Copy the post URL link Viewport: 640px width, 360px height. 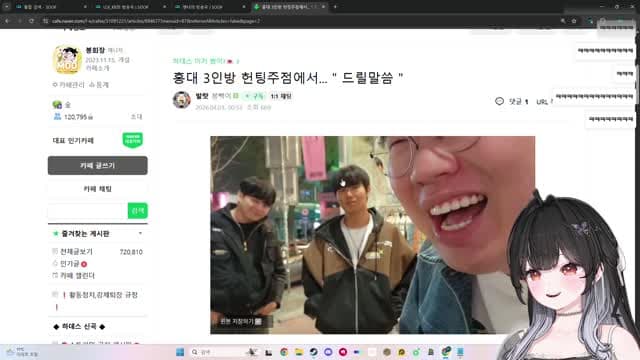544,102
